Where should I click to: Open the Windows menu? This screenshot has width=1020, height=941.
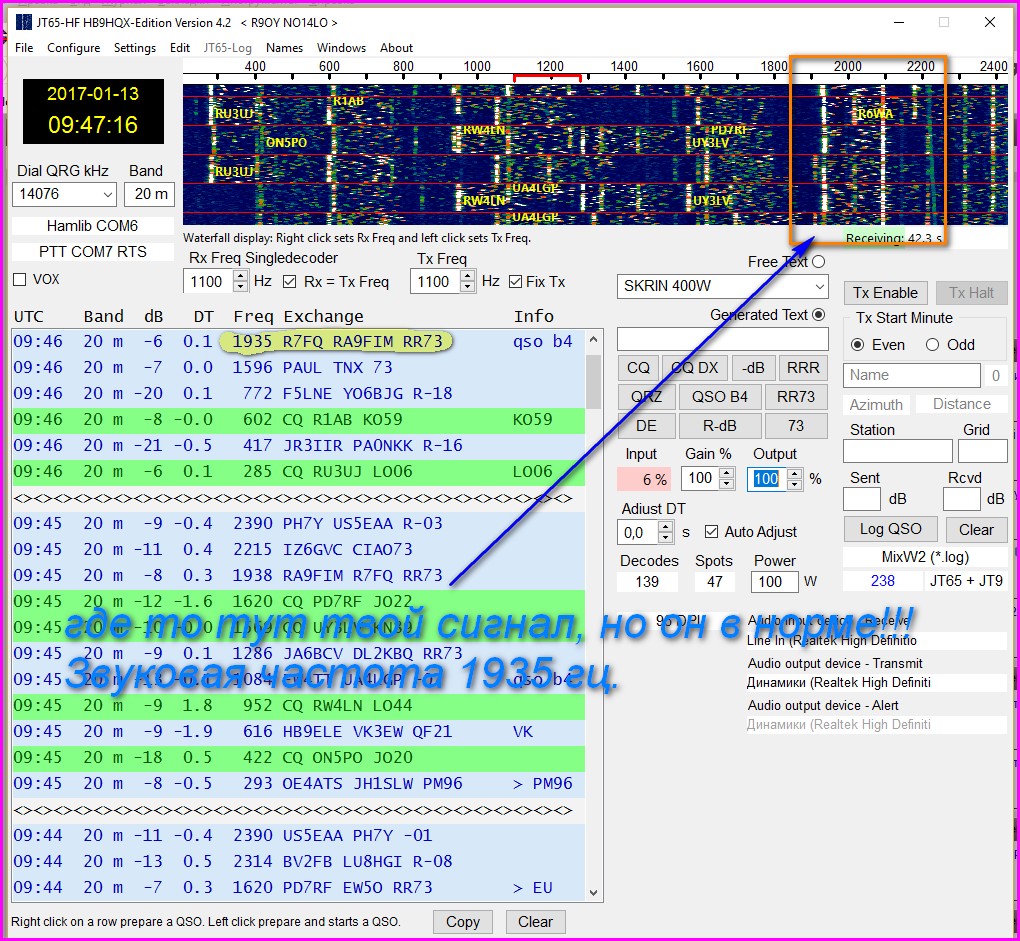point(341,48)
